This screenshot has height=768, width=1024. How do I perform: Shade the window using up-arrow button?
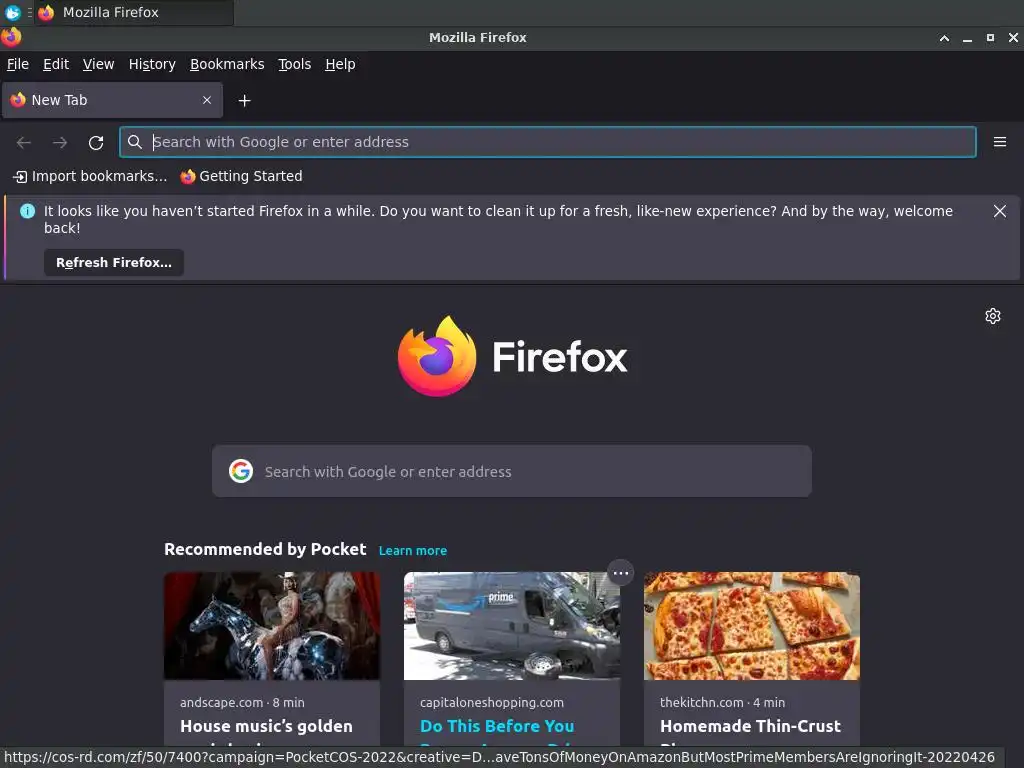click(944, 38)
